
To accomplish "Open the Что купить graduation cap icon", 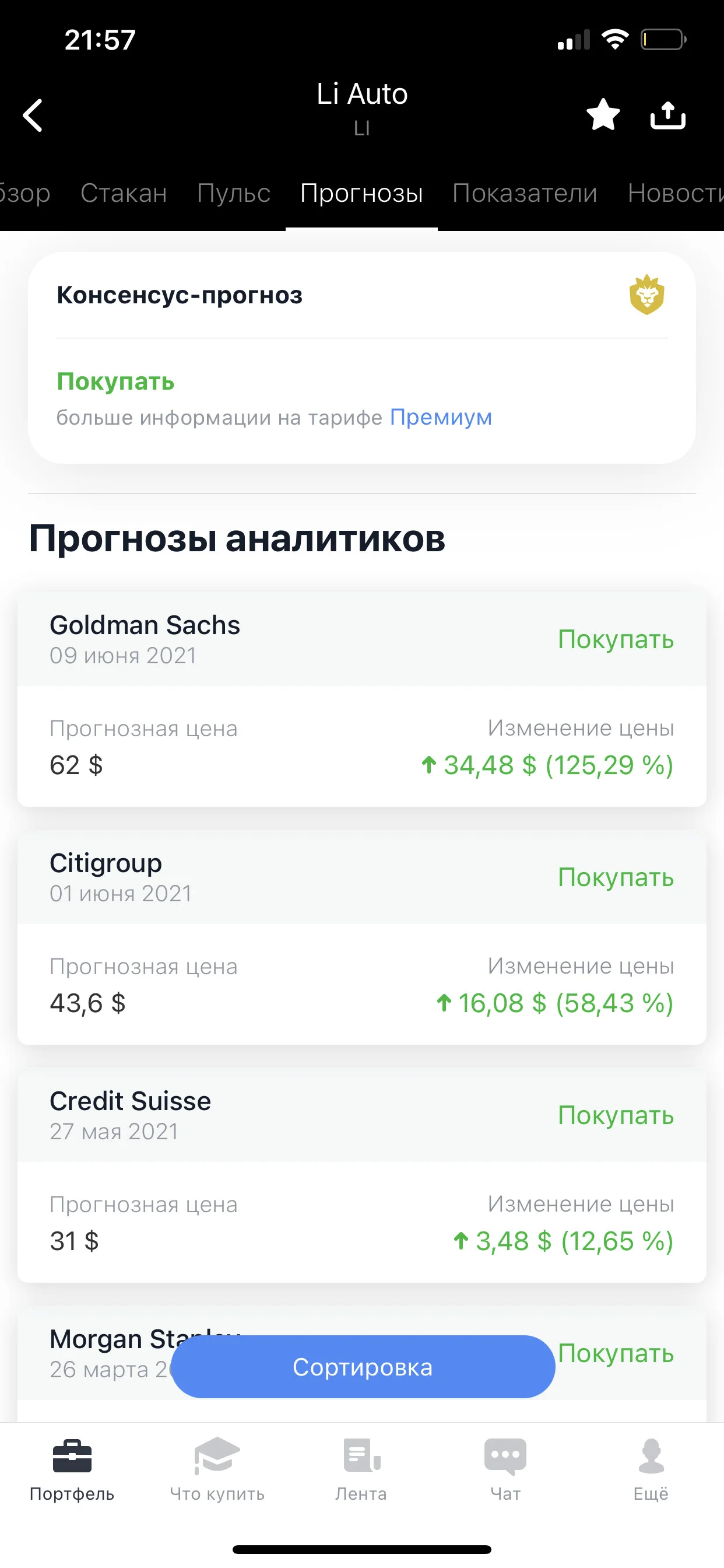I will click(217, 1455).
